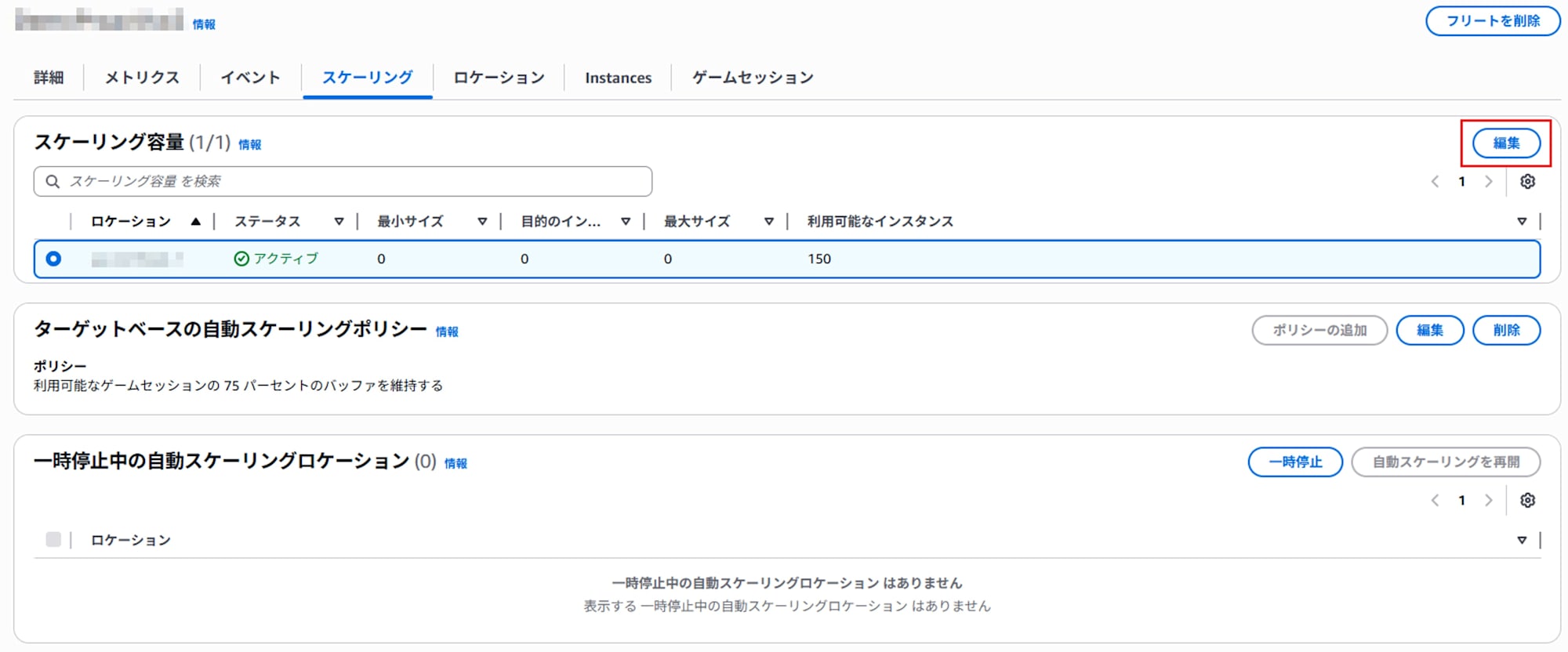1568x652 pixels.
Task: Click the search magnifier in スケーリング容量 search box
Action: tap(53, 182)
